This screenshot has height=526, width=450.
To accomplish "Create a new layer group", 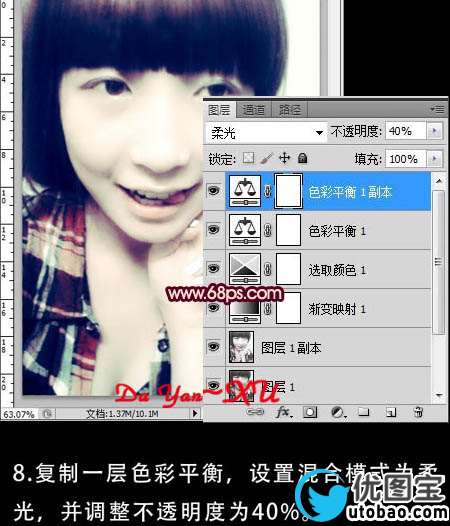I will point(364,411).
